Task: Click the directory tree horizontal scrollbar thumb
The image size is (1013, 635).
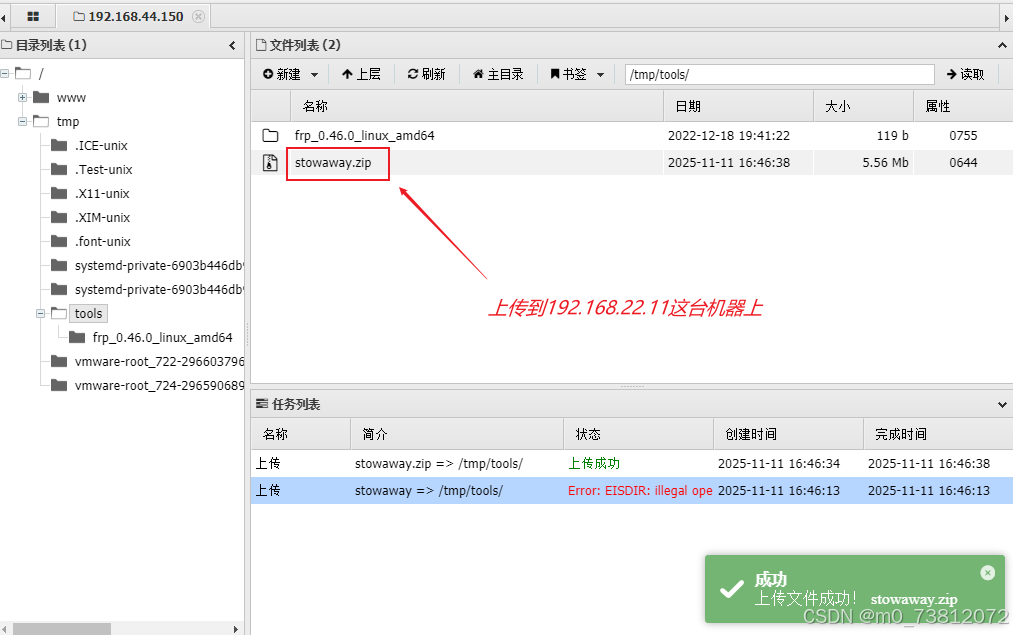Action: point(62,629)
